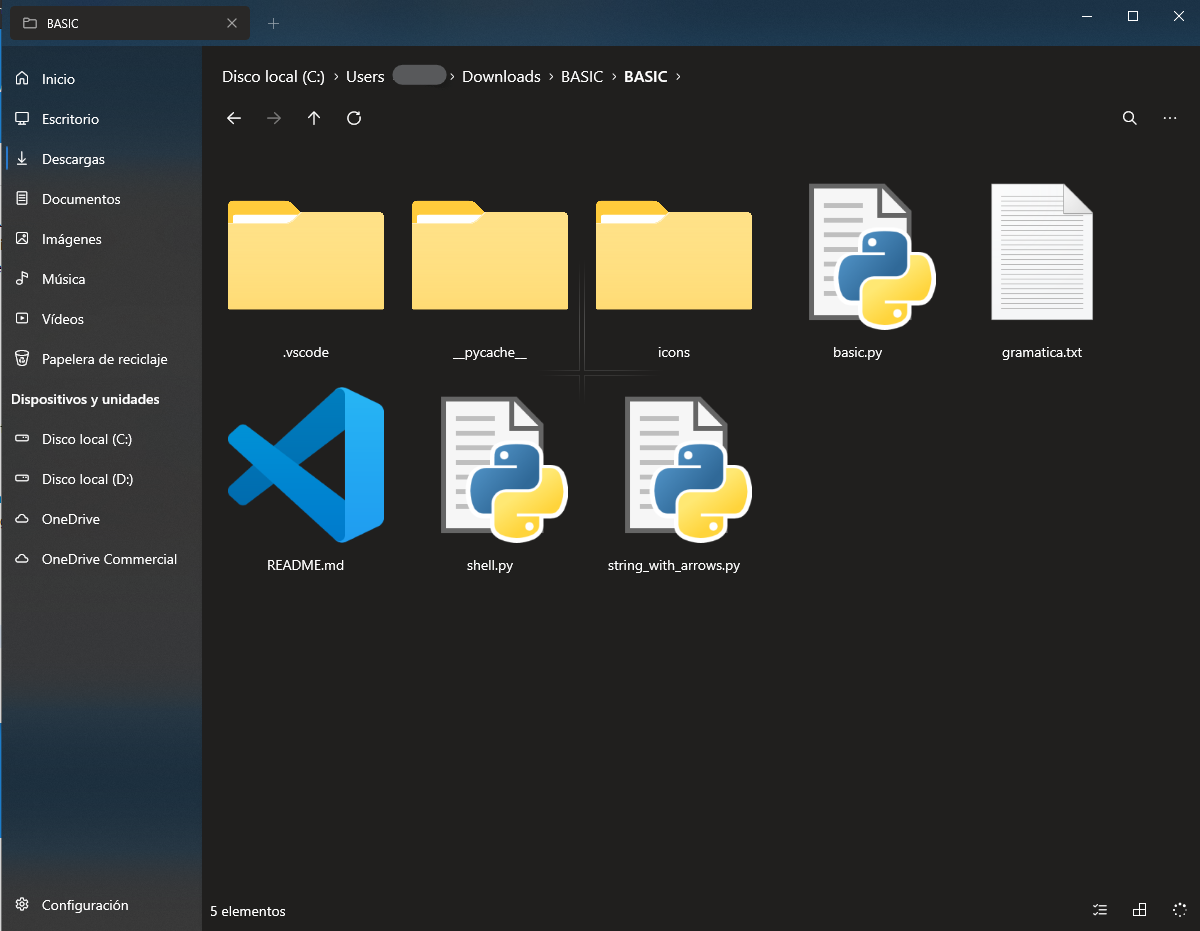Click Users in the breadcrumb path

365,76
